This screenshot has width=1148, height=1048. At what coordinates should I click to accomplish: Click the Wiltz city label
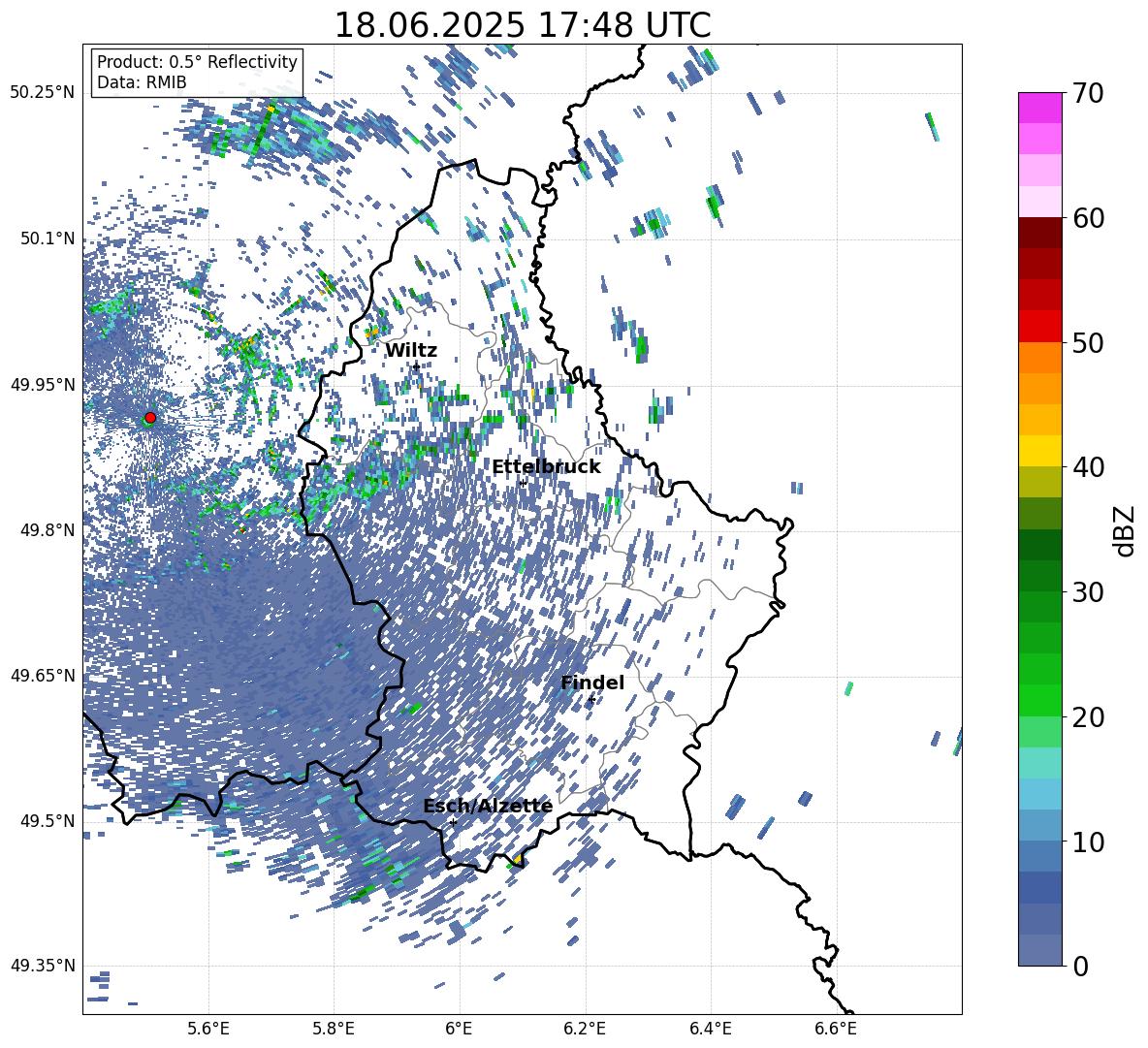pyautogui.click(x=411, y=351)
